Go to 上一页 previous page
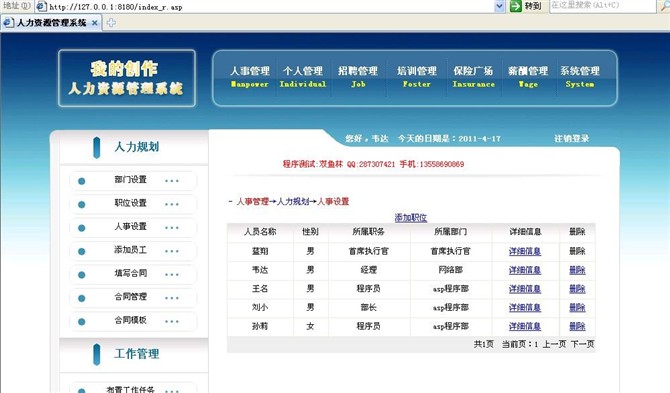The image size is (670, 393). (x=554, y=344)
